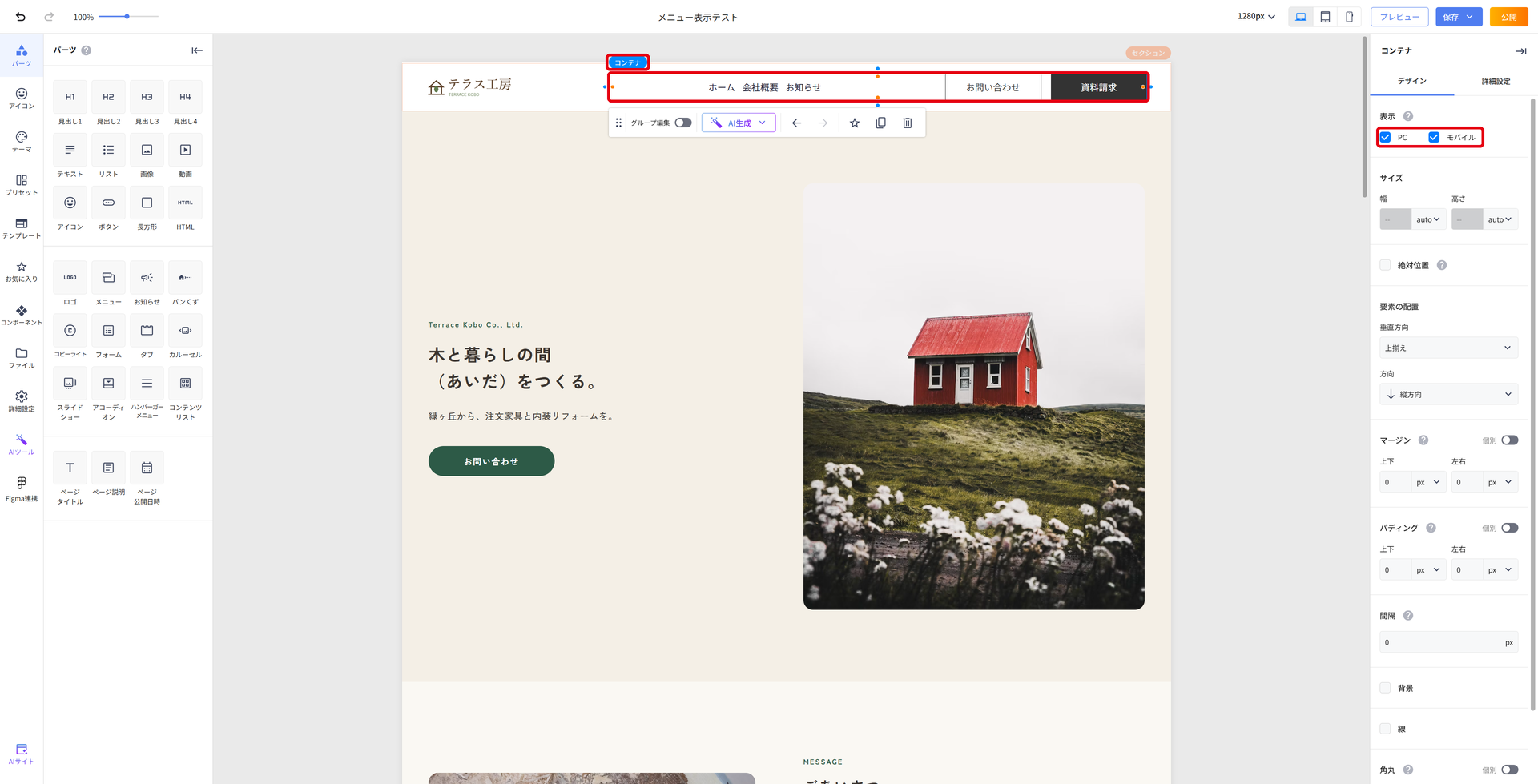Click the 間隔 px input field
1538x784 pixels.
(x=1448, y=642)
